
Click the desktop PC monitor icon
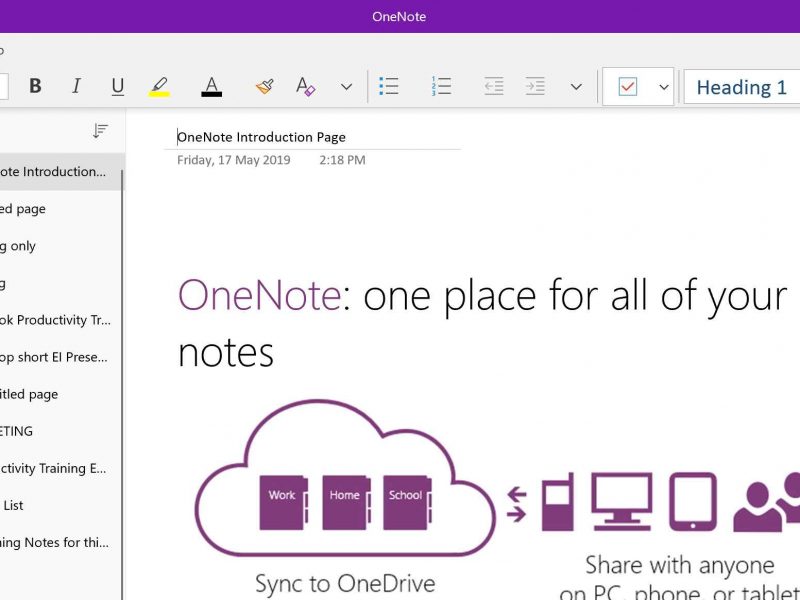coord(621,502)
